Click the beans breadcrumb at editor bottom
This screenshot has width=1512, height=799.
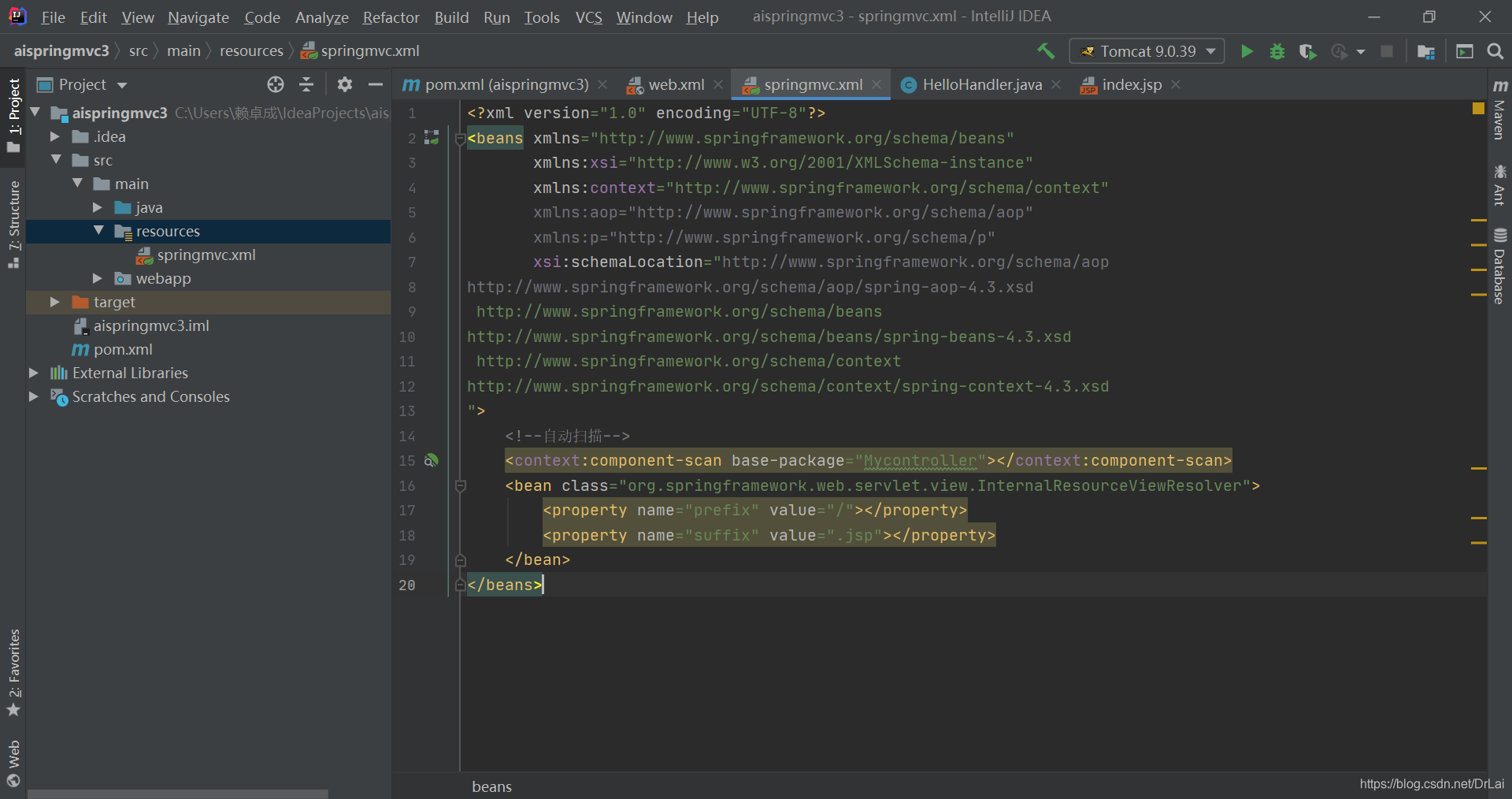[x=491, y=786]
